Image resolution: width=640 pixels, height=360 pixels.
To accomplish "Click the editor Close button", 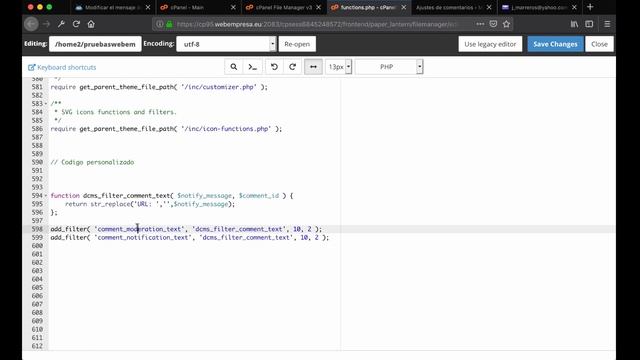I will tap(599, 44).
